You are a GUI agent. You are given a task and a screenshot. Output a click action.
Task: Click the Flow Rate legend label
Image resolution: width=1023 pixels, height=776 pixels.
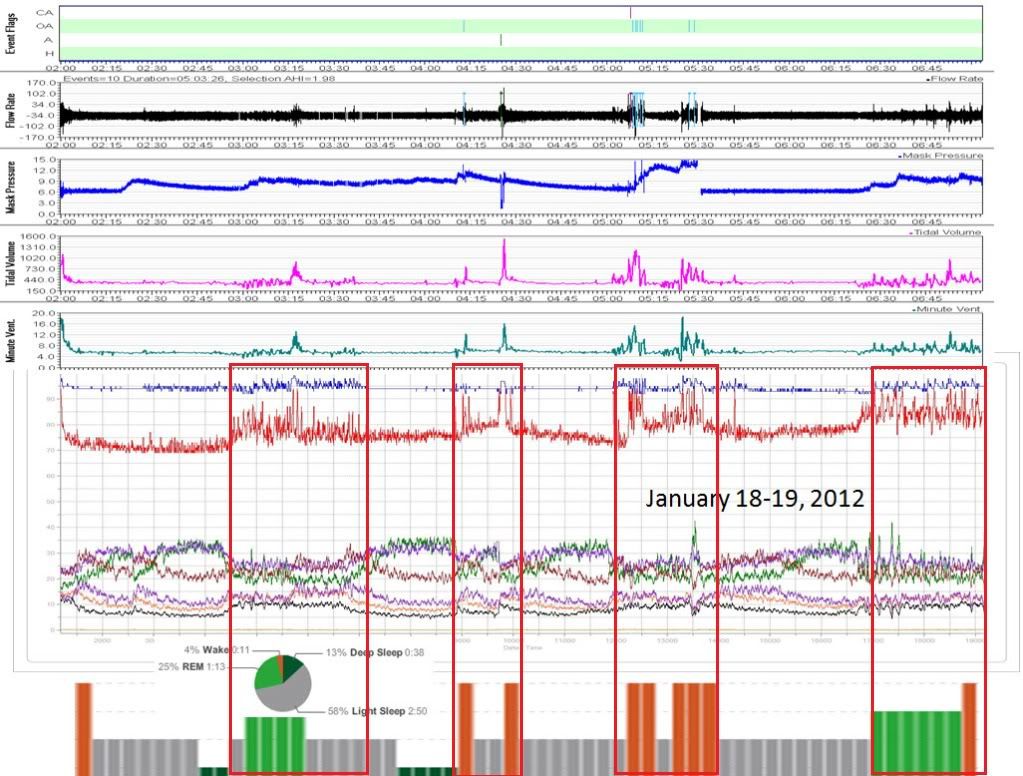957,78
